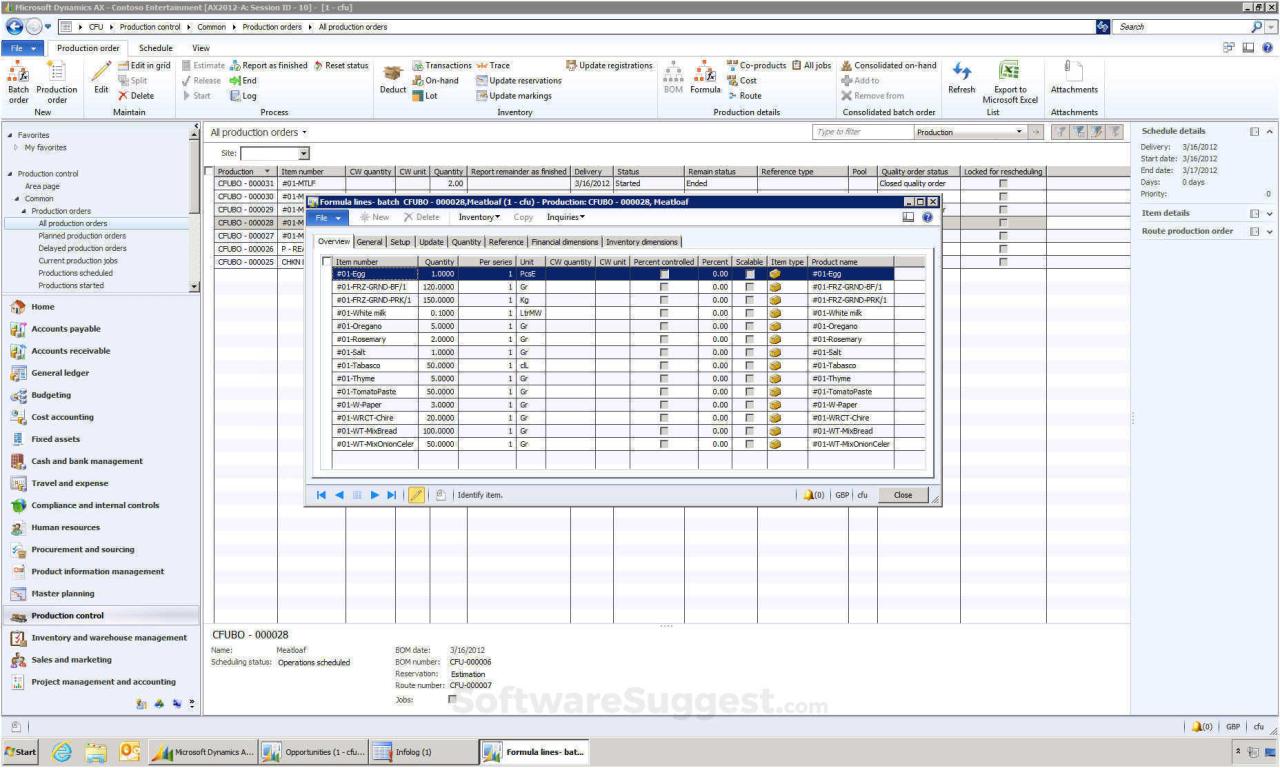Open Master planning module
Viewport: 1280px width, 768px height.
point(63,593)
